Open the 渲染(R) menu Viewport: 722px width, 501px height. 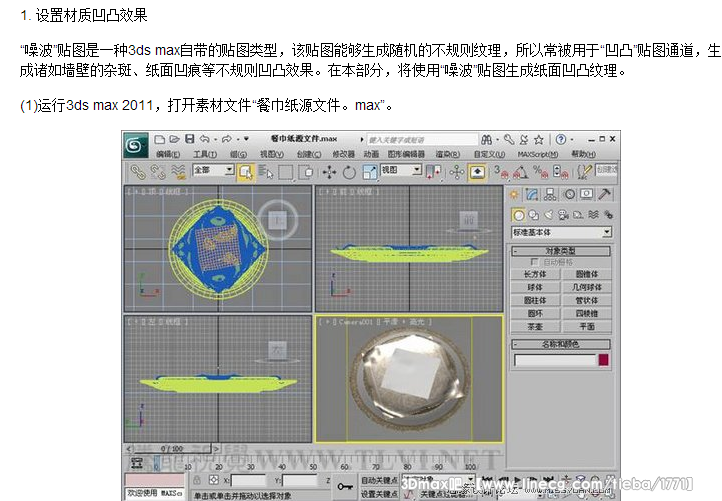[448, 154]
